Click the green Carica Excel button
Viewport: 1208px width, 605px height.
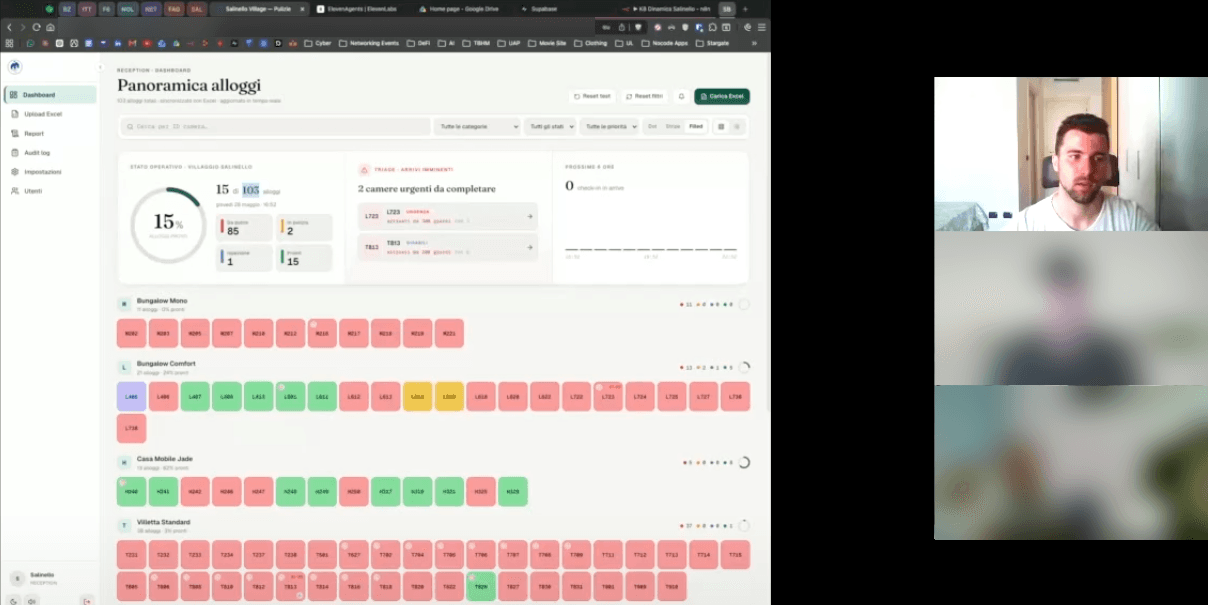[x=722, y=96]
